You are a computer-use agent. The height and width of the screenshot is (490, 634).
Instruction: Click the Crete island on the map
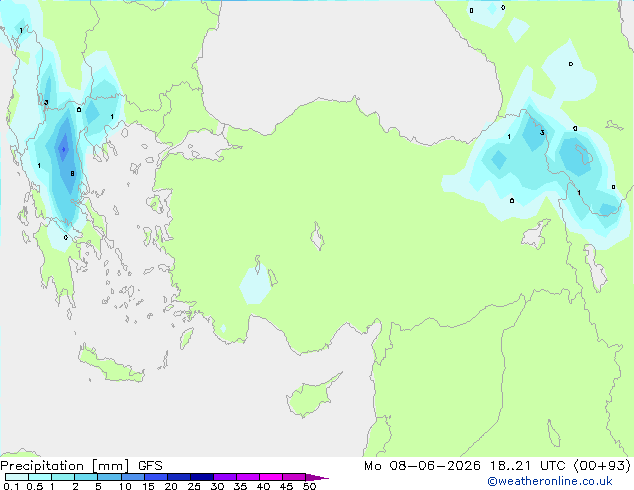111,365
